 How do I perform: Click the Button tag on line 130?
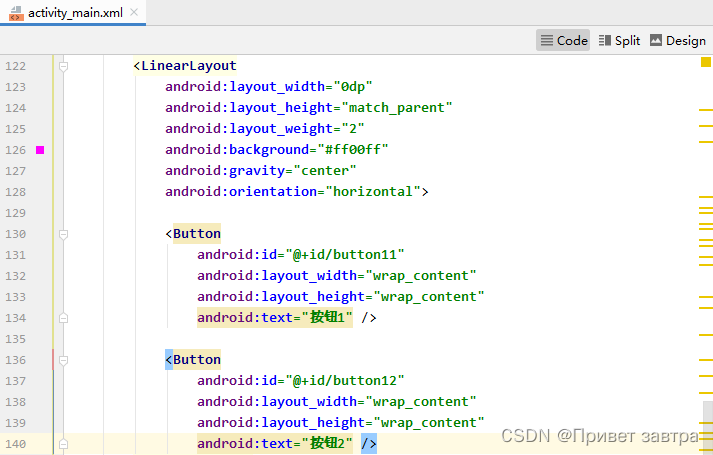pos(197,234)
